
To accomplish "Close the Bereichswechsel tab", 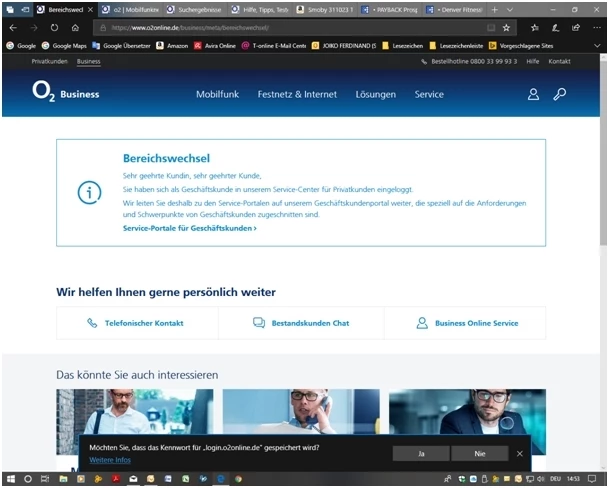I will coord(90,10).
